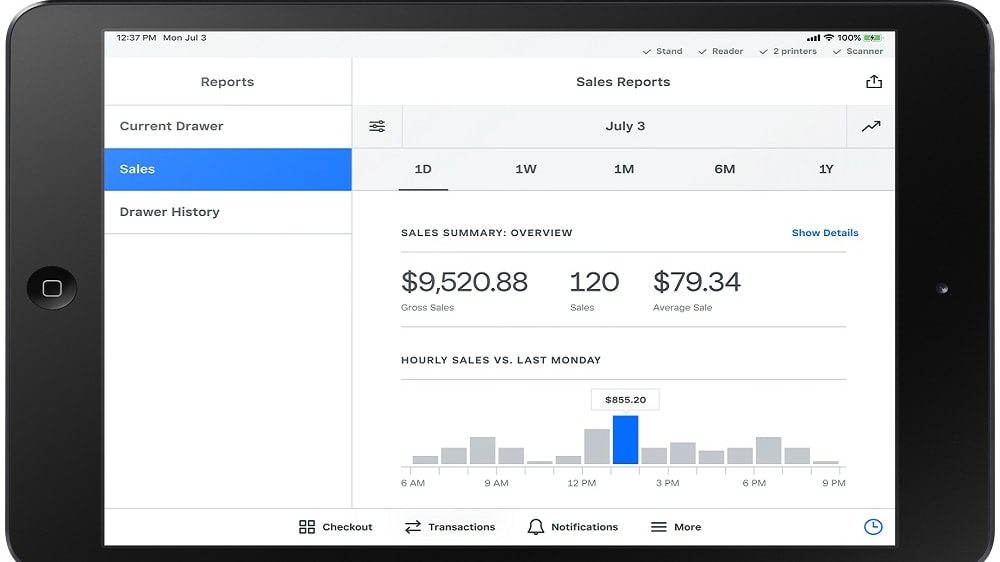Tap the battery indicator icon
This screenshot has height=562, width=1000.
(x=872, y=38)
